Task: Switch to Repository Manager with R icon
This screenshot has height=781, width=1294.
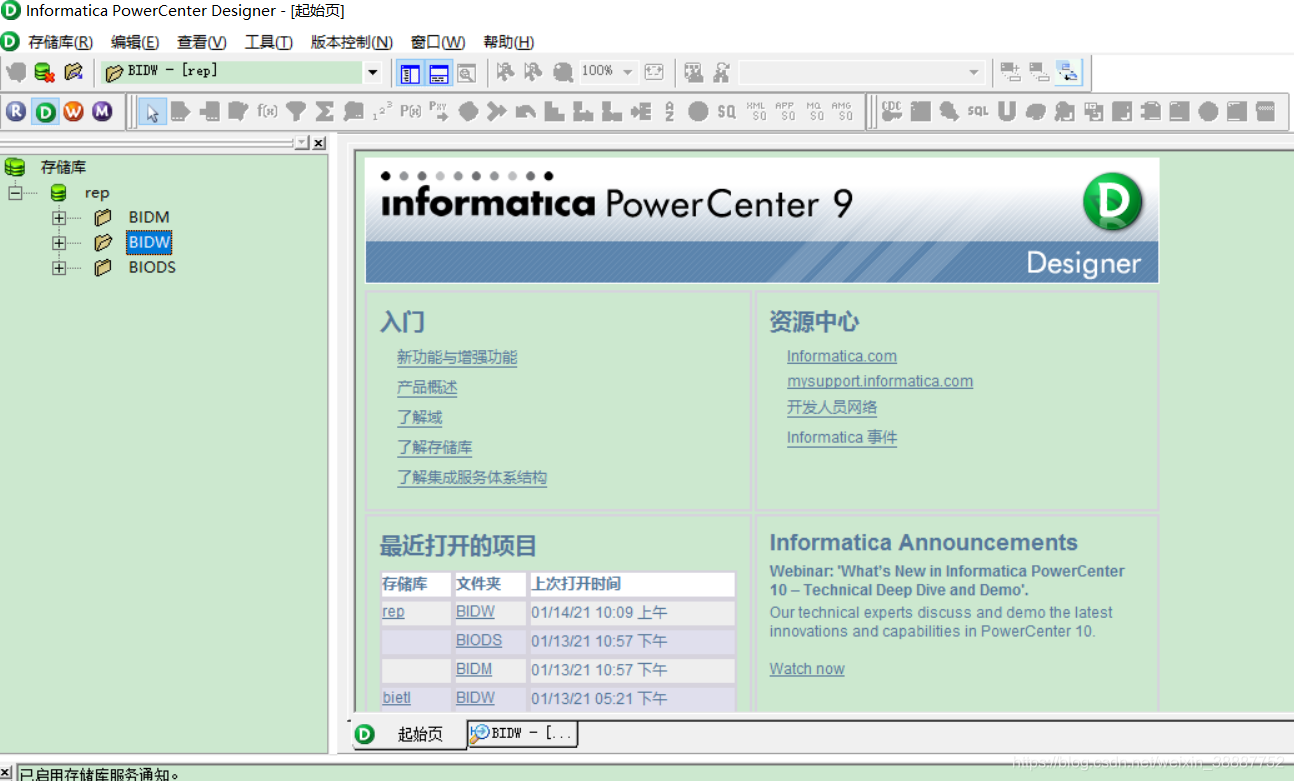Action: click(x=16, y=111)
